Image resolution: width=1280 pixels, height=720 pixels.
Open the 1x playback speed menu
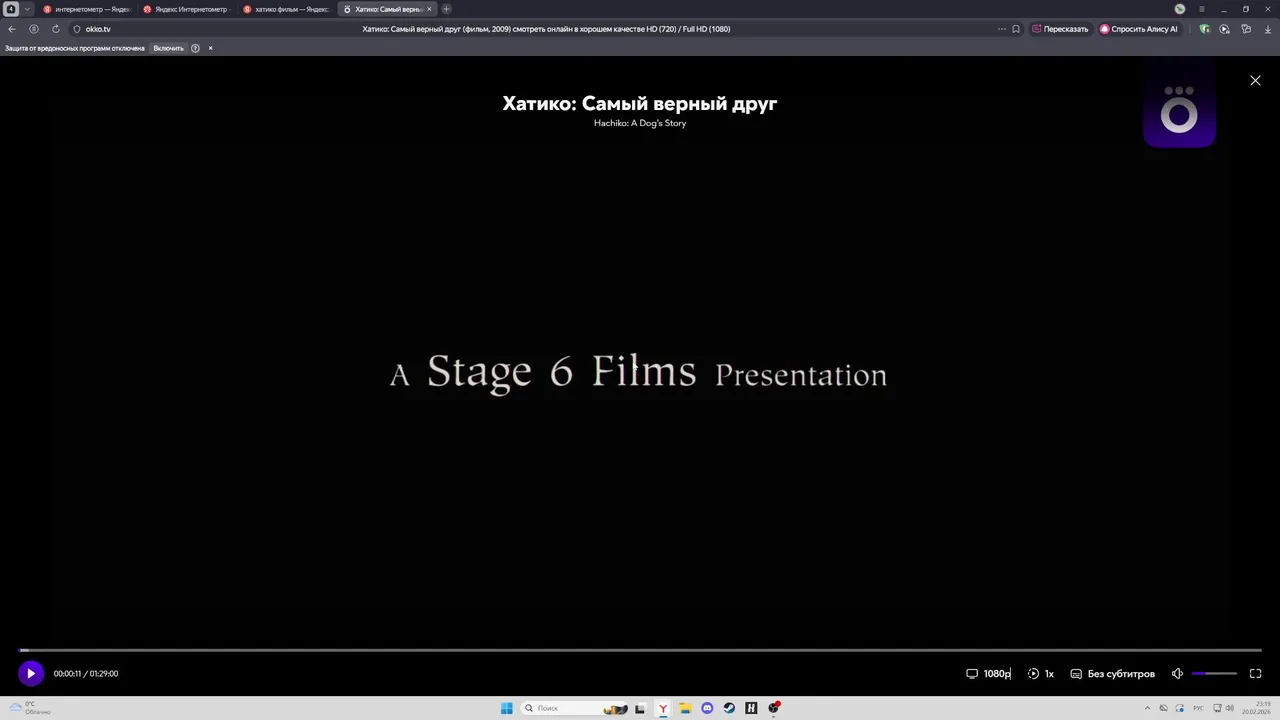[1041, 674]
